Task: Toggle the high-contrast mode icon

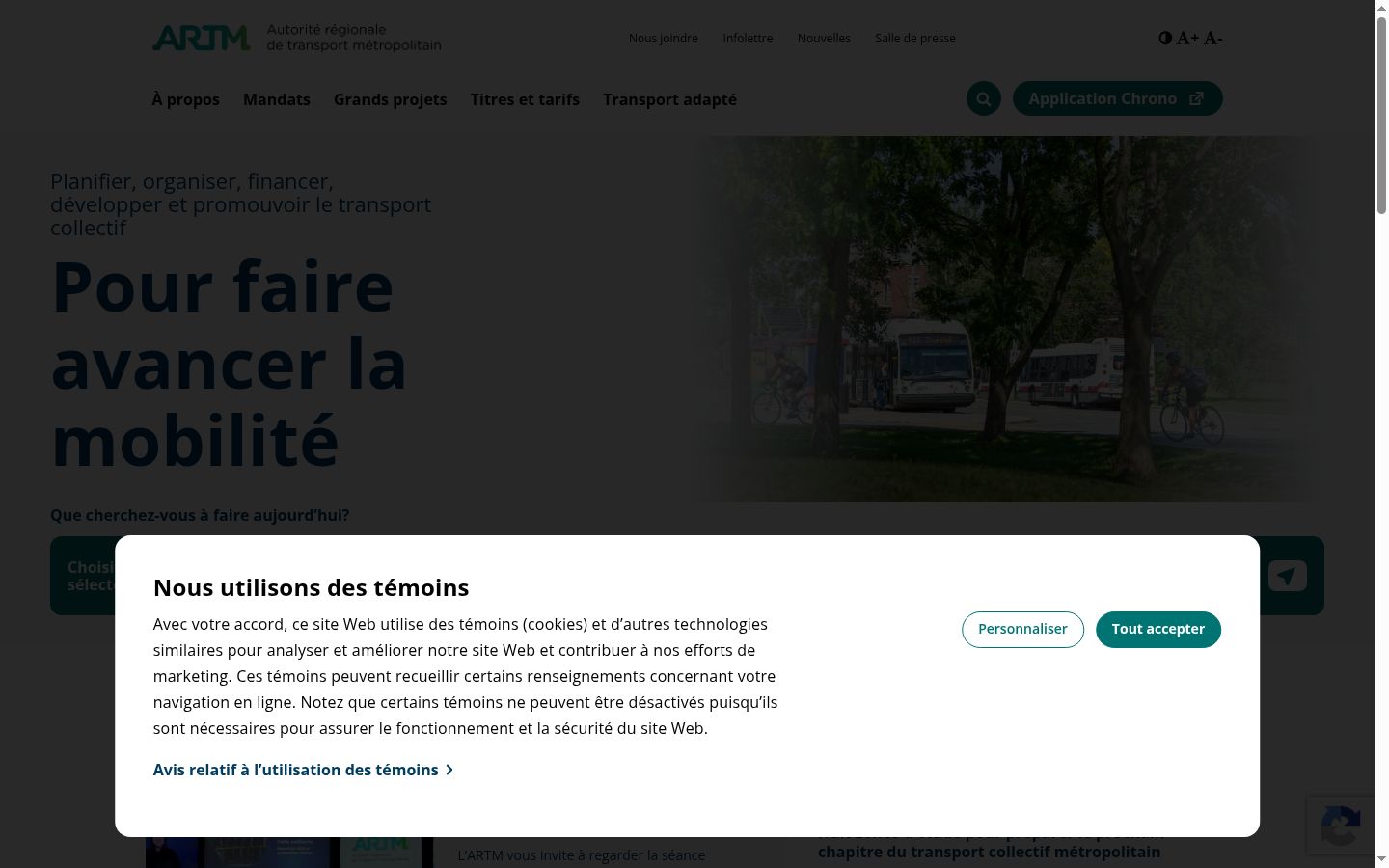Action: tap(1165, 39)
